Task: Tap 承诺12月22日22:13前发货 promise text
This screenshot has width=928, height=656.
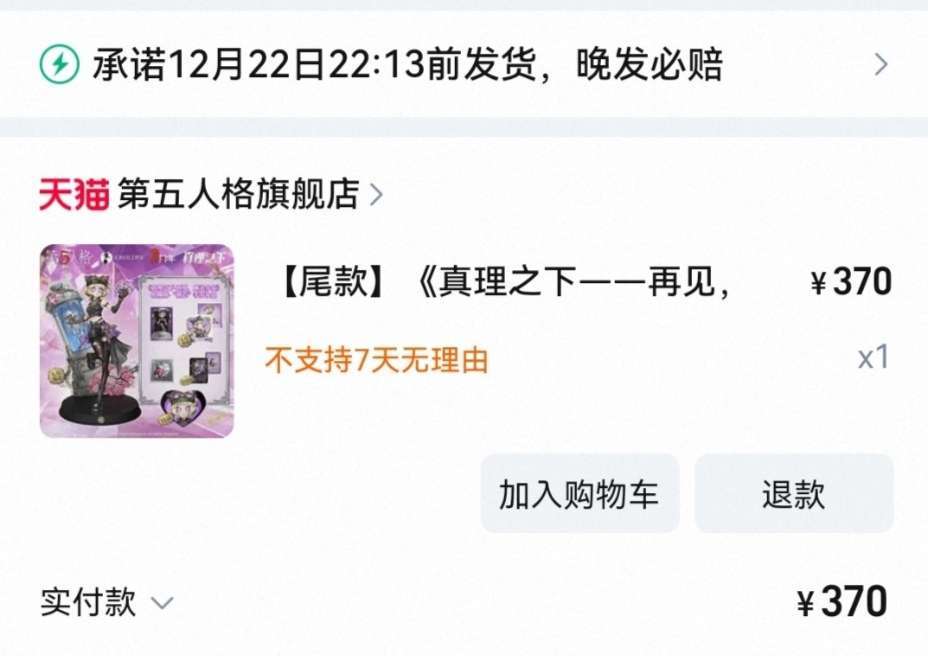Action: click(x=314, y=64)
